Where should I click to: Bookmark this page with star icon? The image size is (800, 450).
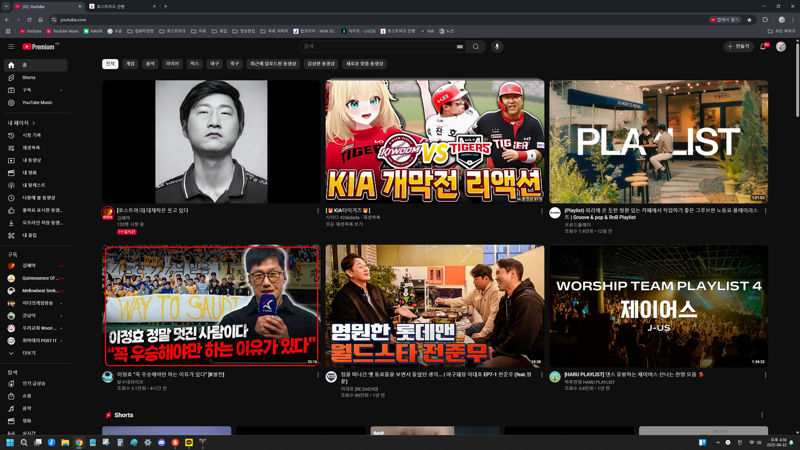pyautogui.click(x=749, y=19)
